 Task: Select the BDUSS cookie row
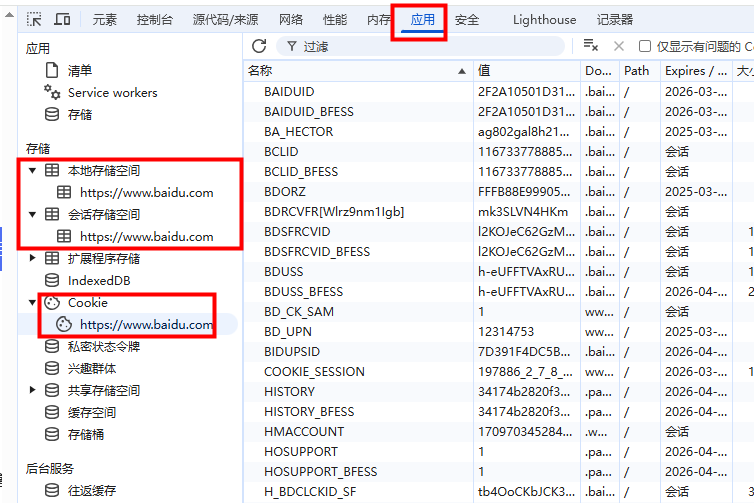499,272
